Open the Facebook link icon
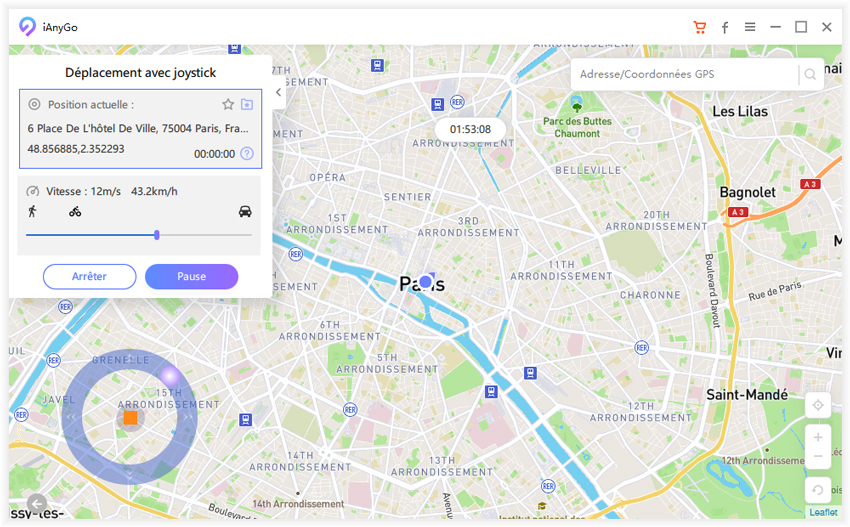Screen dimensions: 850x527 tap(725, 28)
